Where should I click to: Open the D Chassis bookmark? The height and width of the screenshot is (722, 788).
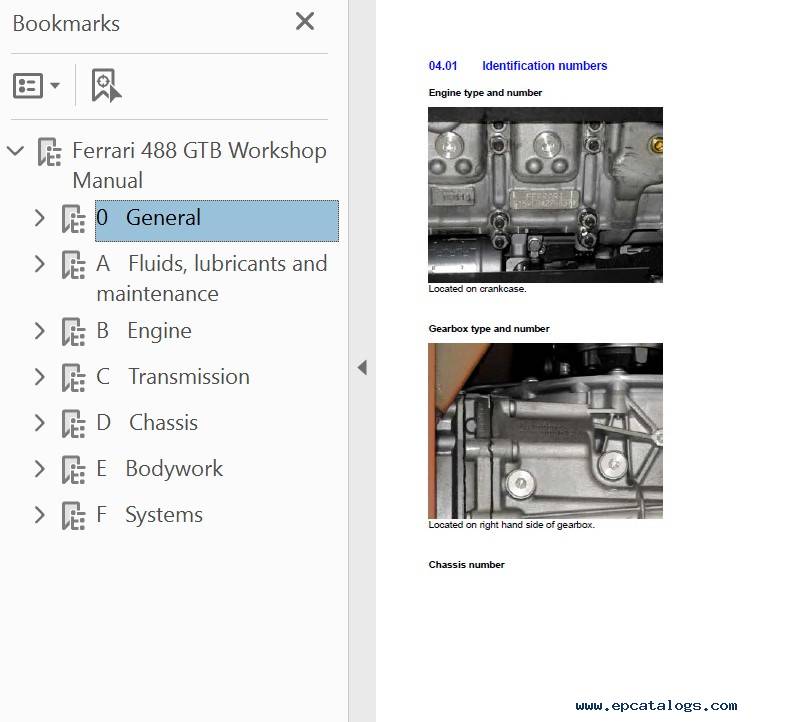pos(147,423)
